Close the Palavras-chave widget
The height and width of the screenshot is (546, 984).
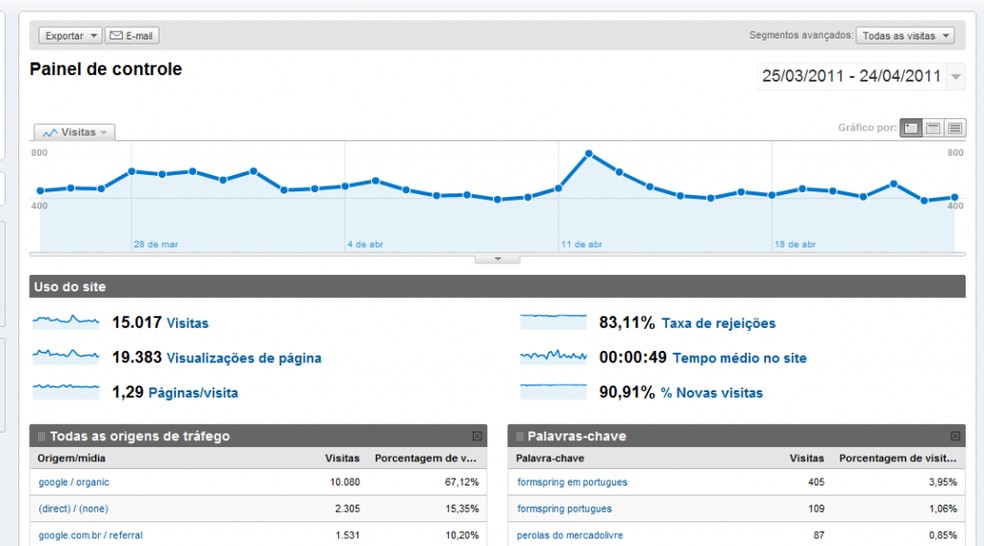tap(955, 436)
